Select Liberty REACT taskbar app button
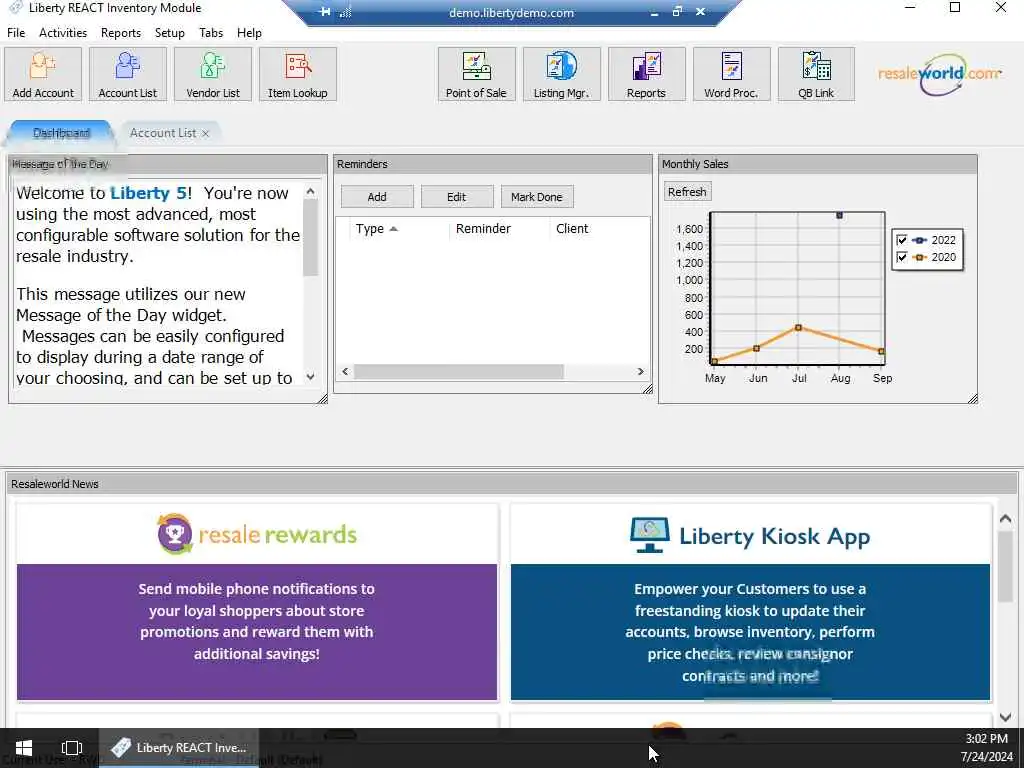 [178, 748]
